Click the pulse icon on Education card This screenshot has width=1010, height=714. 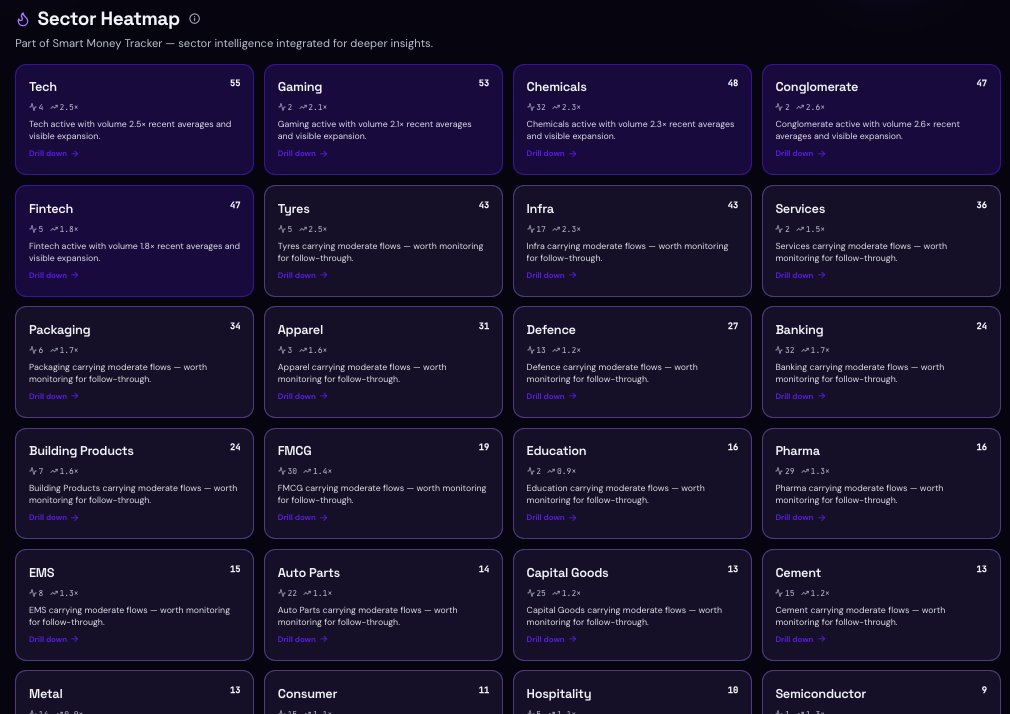click(x=530, y=471)
